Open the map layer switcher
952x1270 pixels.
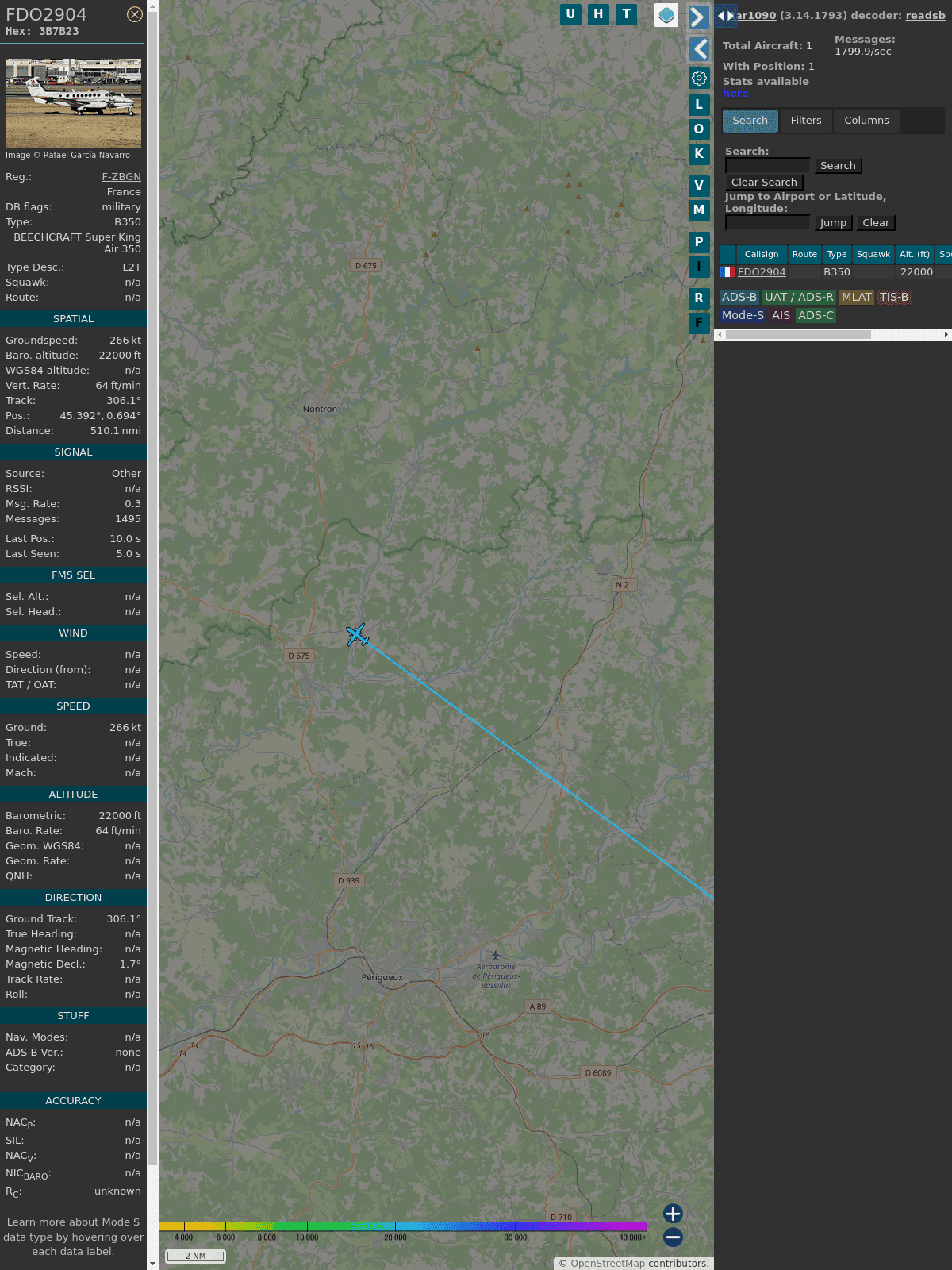[666, 15]
